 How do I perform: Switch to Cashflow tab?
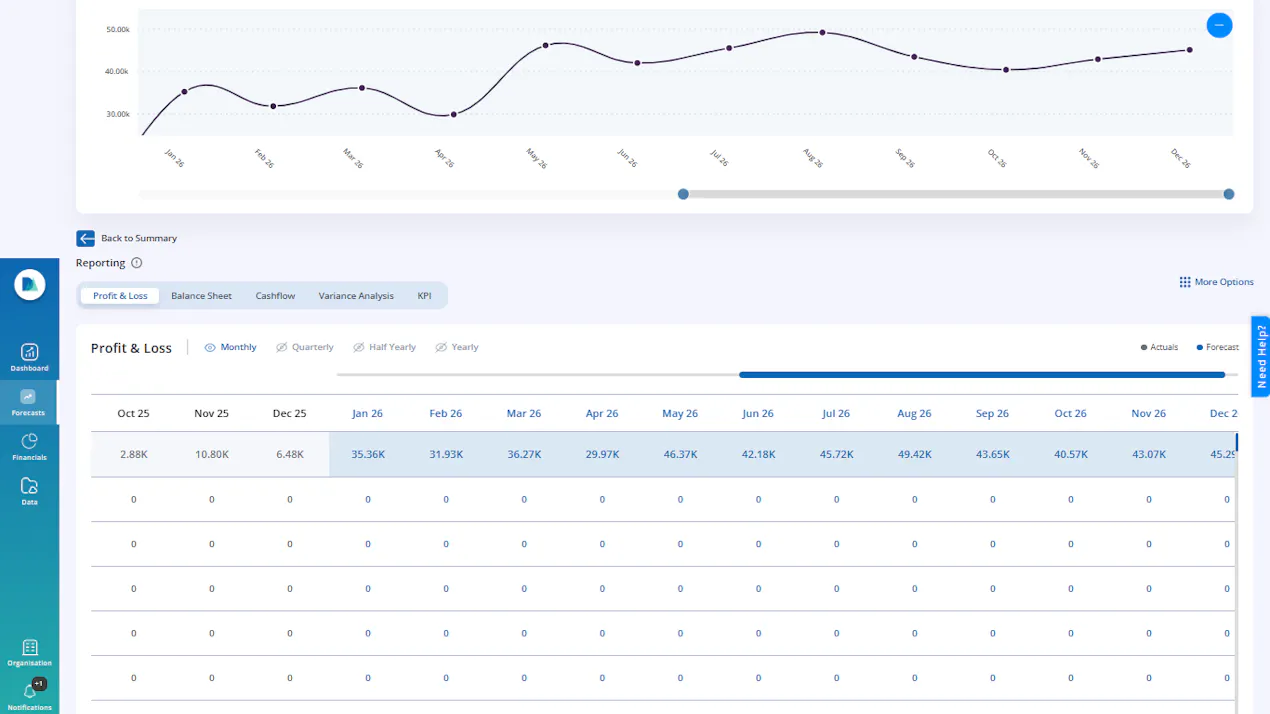[275, 296]
